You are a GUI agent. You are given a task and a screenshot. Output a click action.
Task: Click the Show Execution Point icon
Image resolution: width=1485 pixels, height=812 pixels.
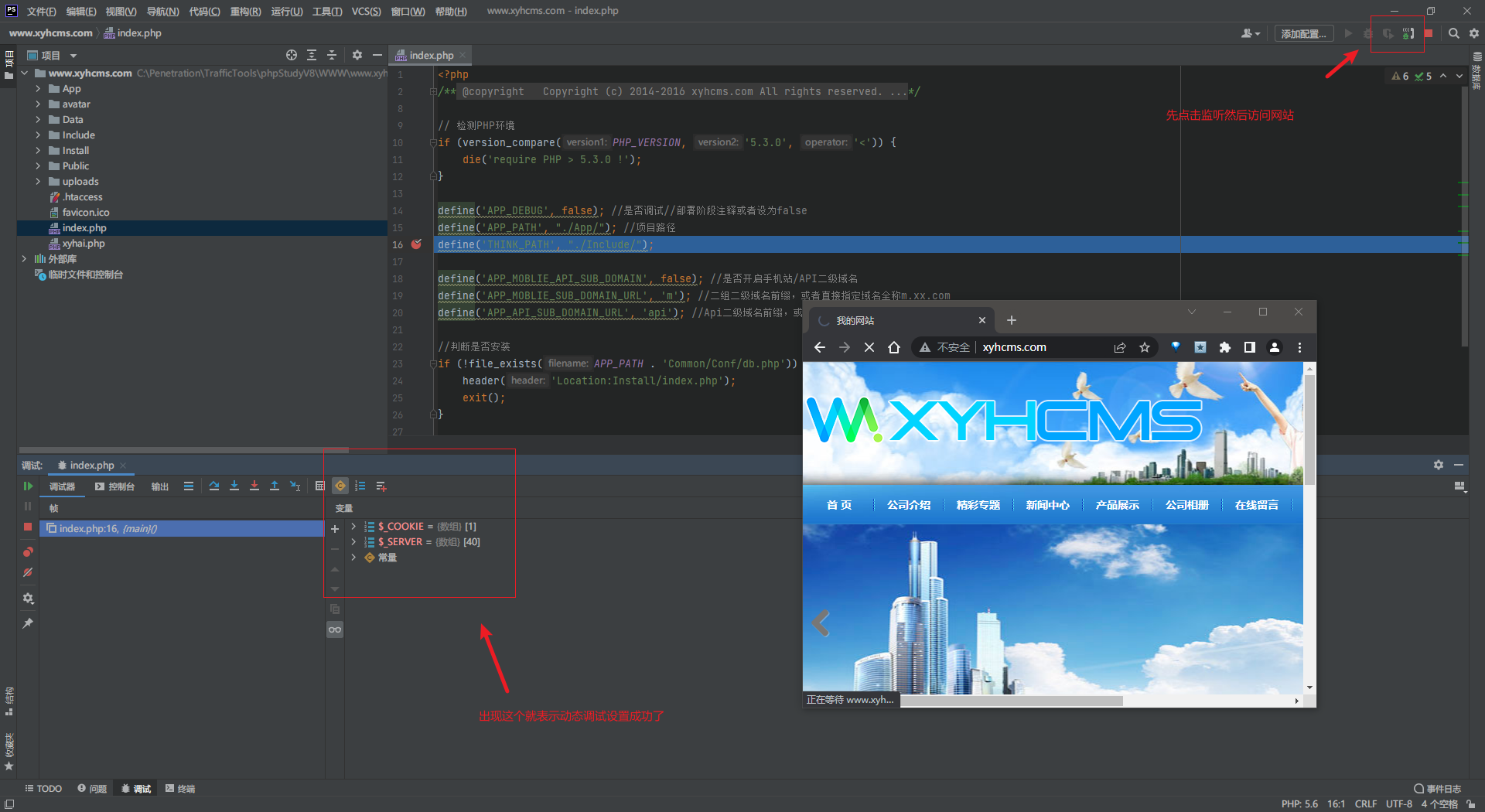(189, 486)
